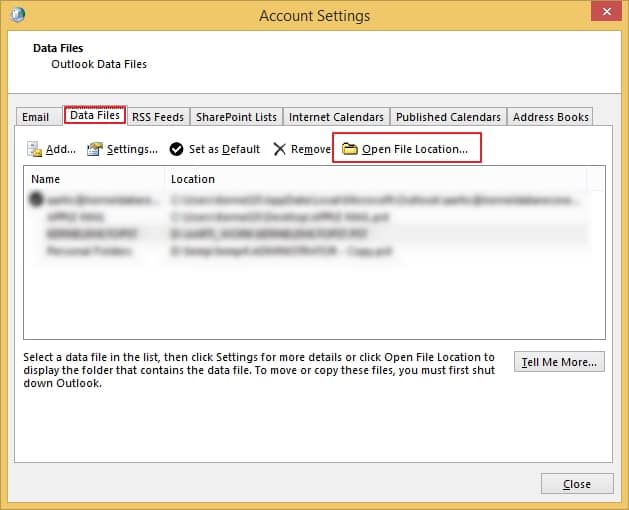This screenshot has height=510, width=629.
Task: Switch to Address Books tab
Action: pyautogui.click(x=550, y=117)
